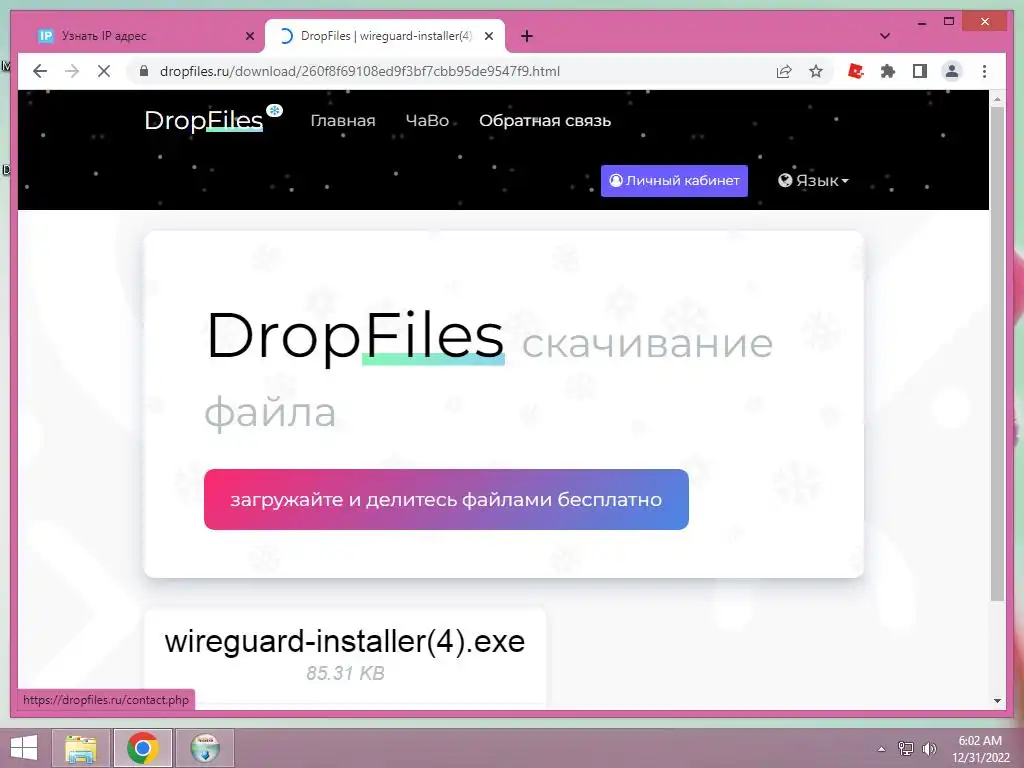The width and height of the screenshot is (1024, 768).
Task: Click the scrollbar down arrow
Action: click(x=997, y=701)
